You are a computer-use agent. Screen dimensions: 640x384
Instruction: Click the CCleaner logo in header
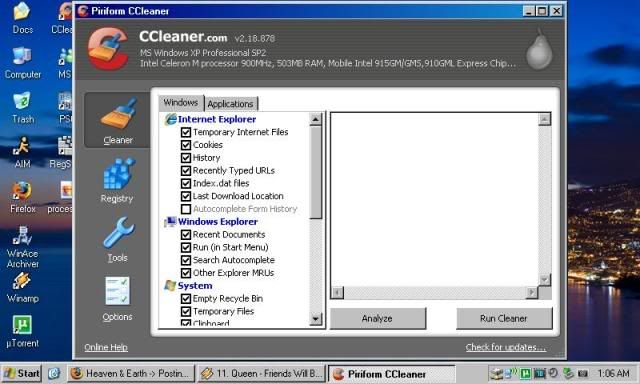109,49
